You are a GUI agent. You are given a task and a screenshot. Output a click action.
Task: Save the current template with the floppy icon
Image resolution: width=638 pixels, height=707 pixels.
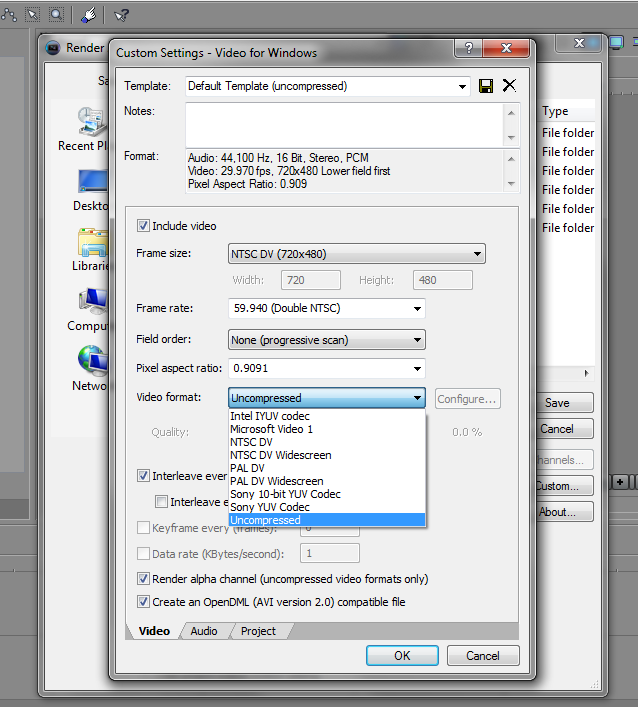click(487, 86)
